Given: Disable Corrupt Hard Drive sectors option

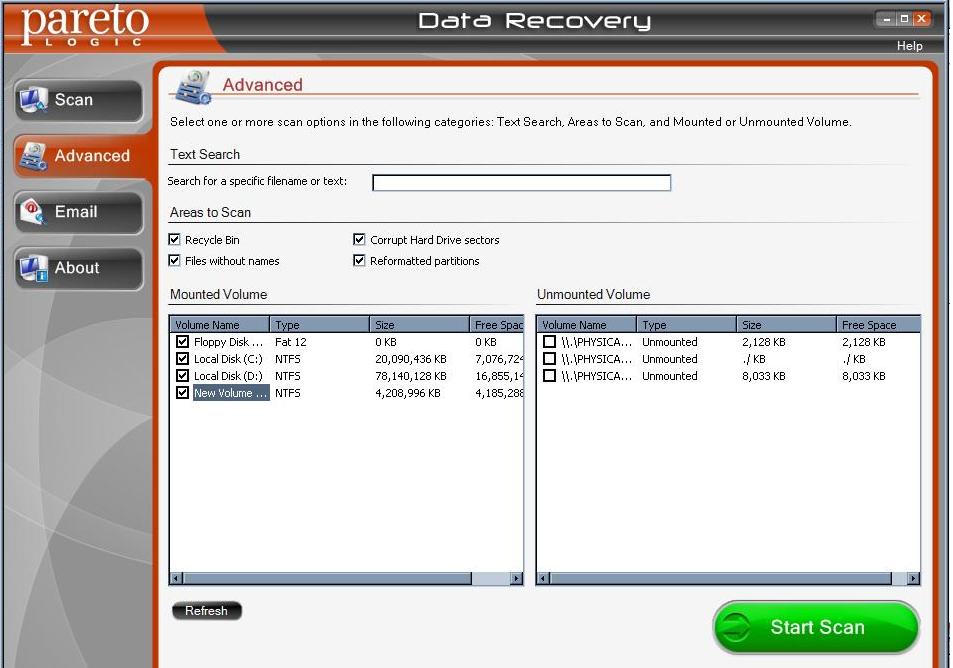Looking at the screenshot, I should click(360, 240).
